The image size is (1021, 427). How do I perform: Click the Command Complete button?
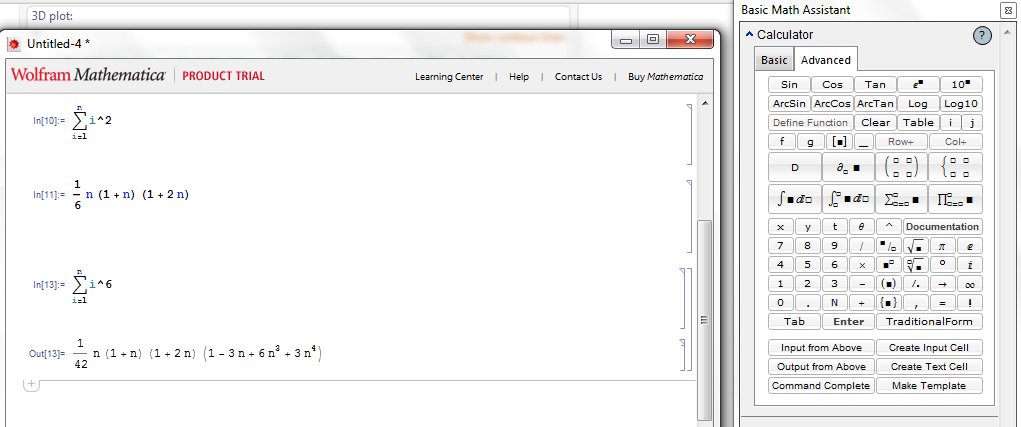821,385
